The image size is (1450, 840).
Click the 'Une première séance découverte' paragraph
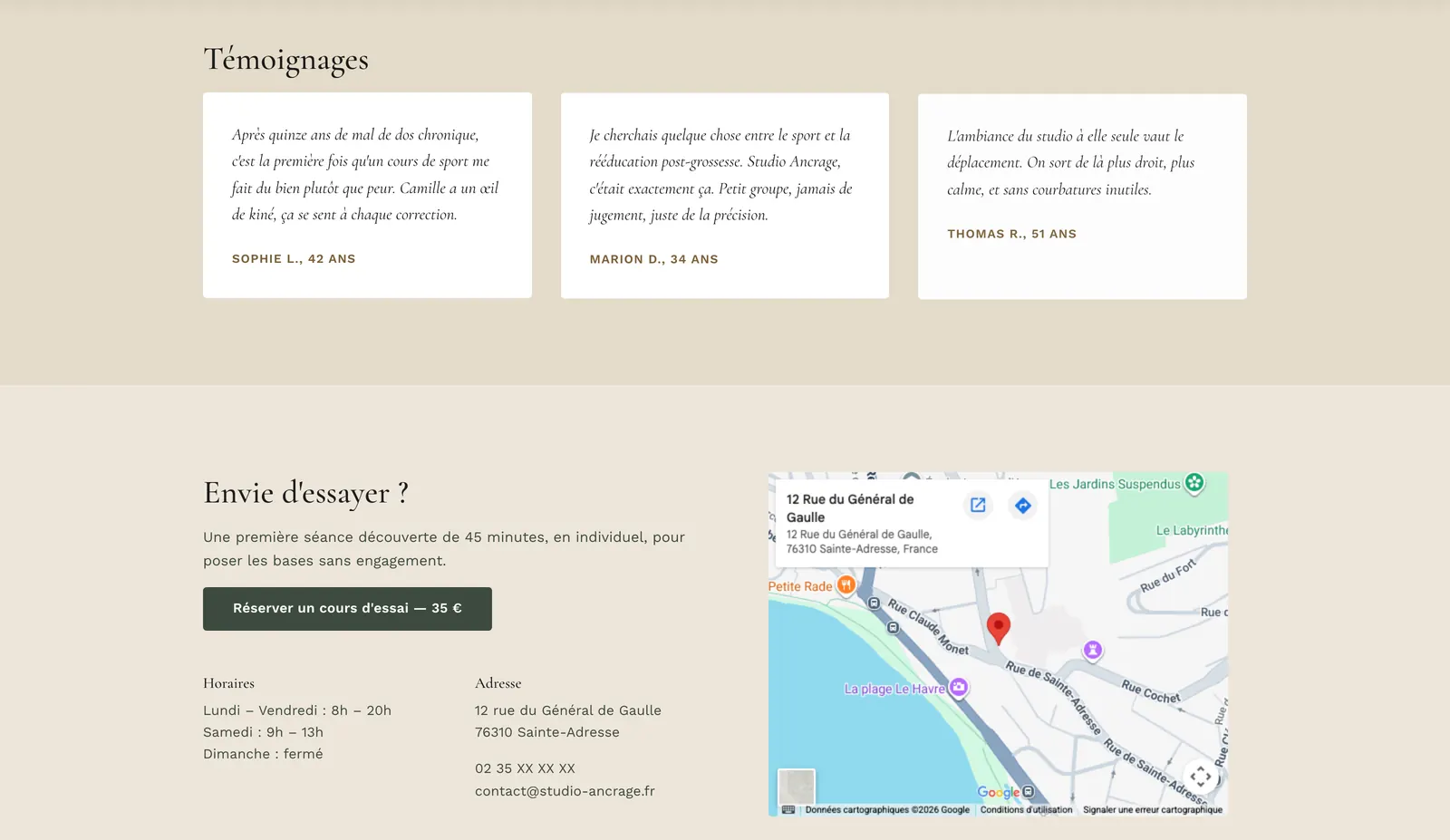[x=444, y=549]
